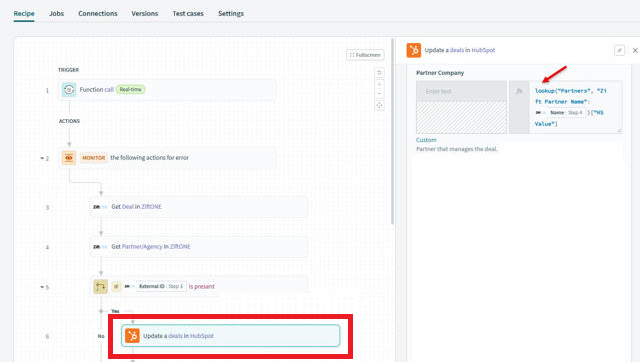Click 'the following actions for error' text
640x362 pixels.
149,158
